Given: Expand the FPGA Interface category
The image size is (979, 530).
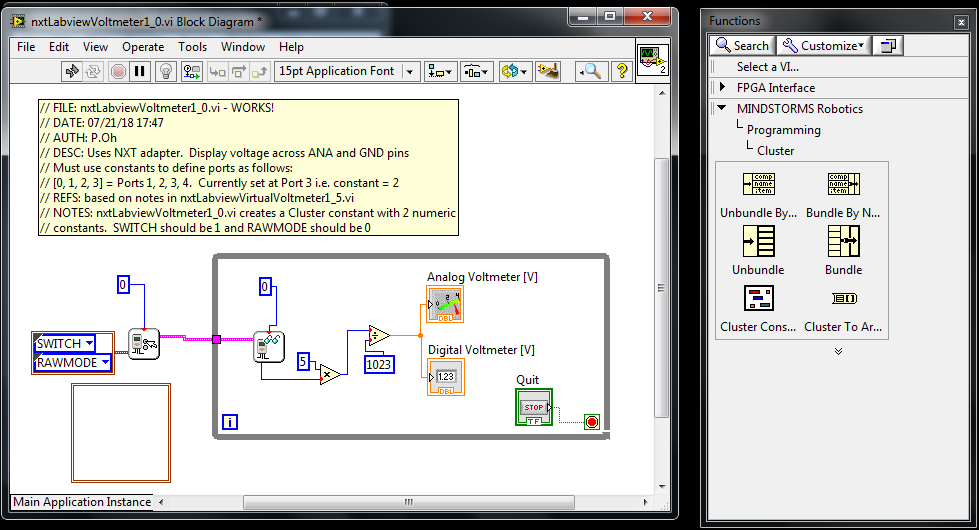Looking at the screenshot, I should (x=722, y=87).
